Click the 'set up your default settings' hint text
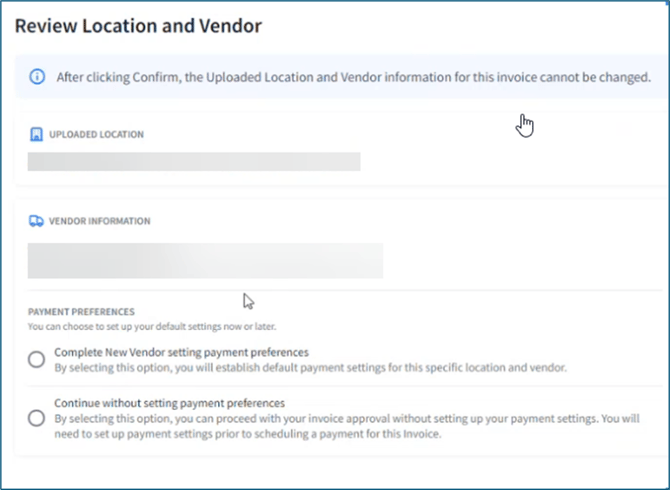670x490 pixels. click(x=150, y=326)
